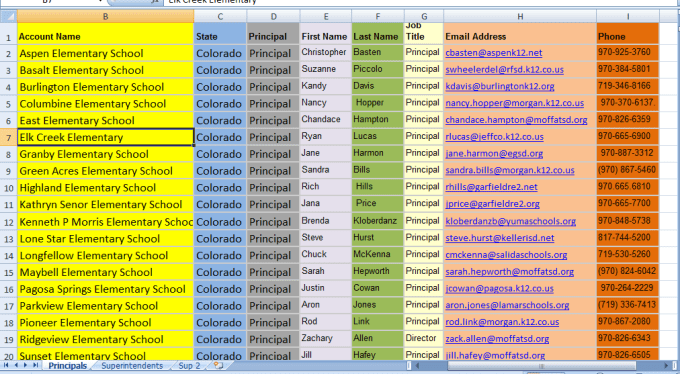Select row 12 header

click(x=9, y=222)
